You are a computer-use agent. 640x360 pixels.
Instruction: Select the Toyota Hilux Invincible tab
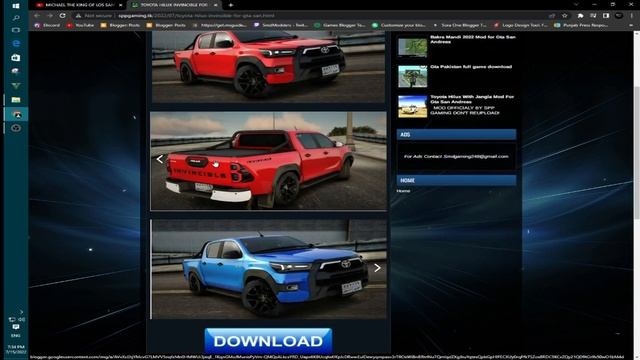(x=174, y=5)
